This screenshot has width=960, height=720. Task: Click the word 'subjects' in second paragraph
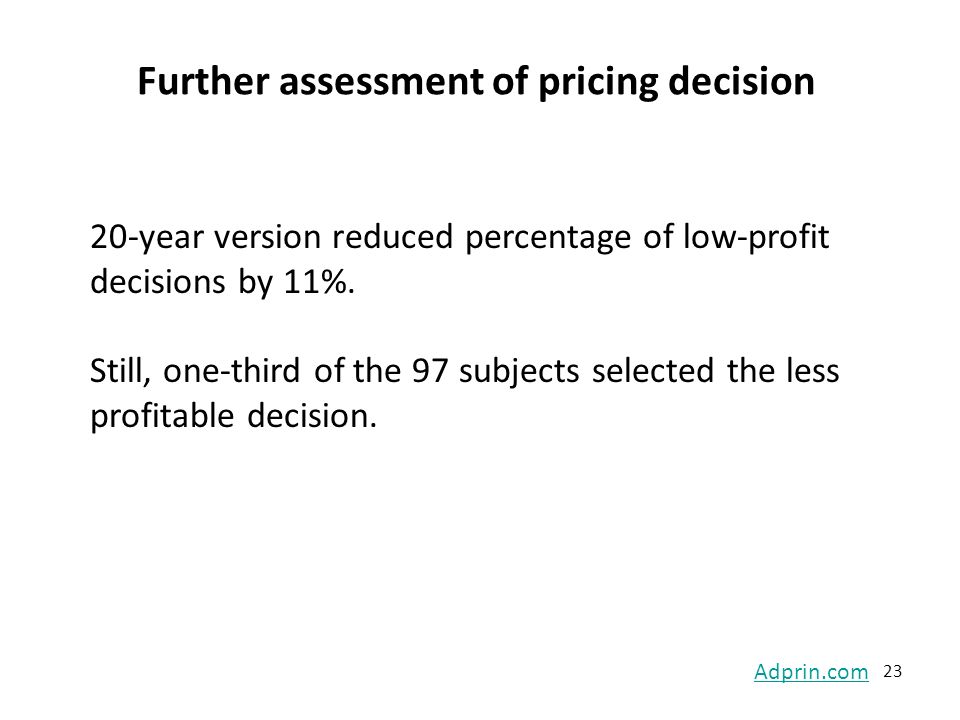click(x=519, y=373)
